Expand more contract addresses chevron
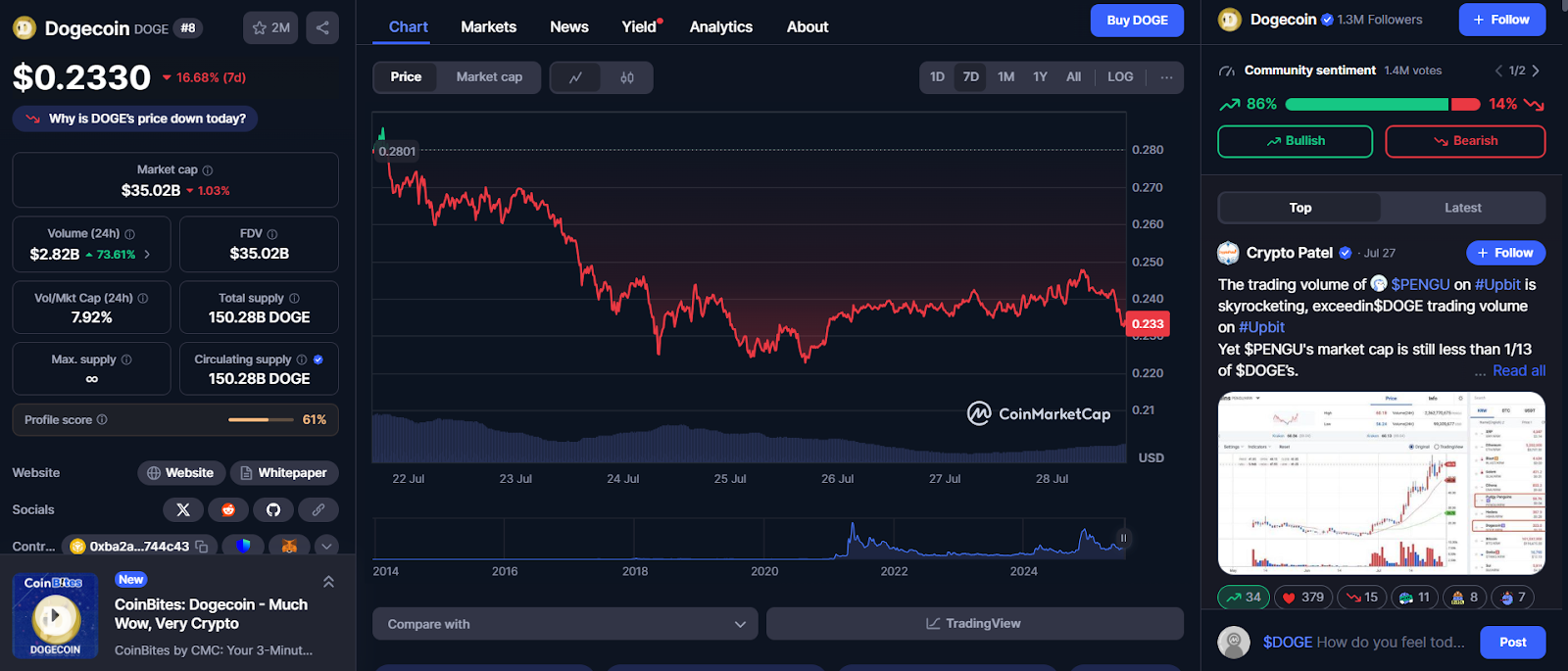The image size is (1568, 671). [326, 547]
